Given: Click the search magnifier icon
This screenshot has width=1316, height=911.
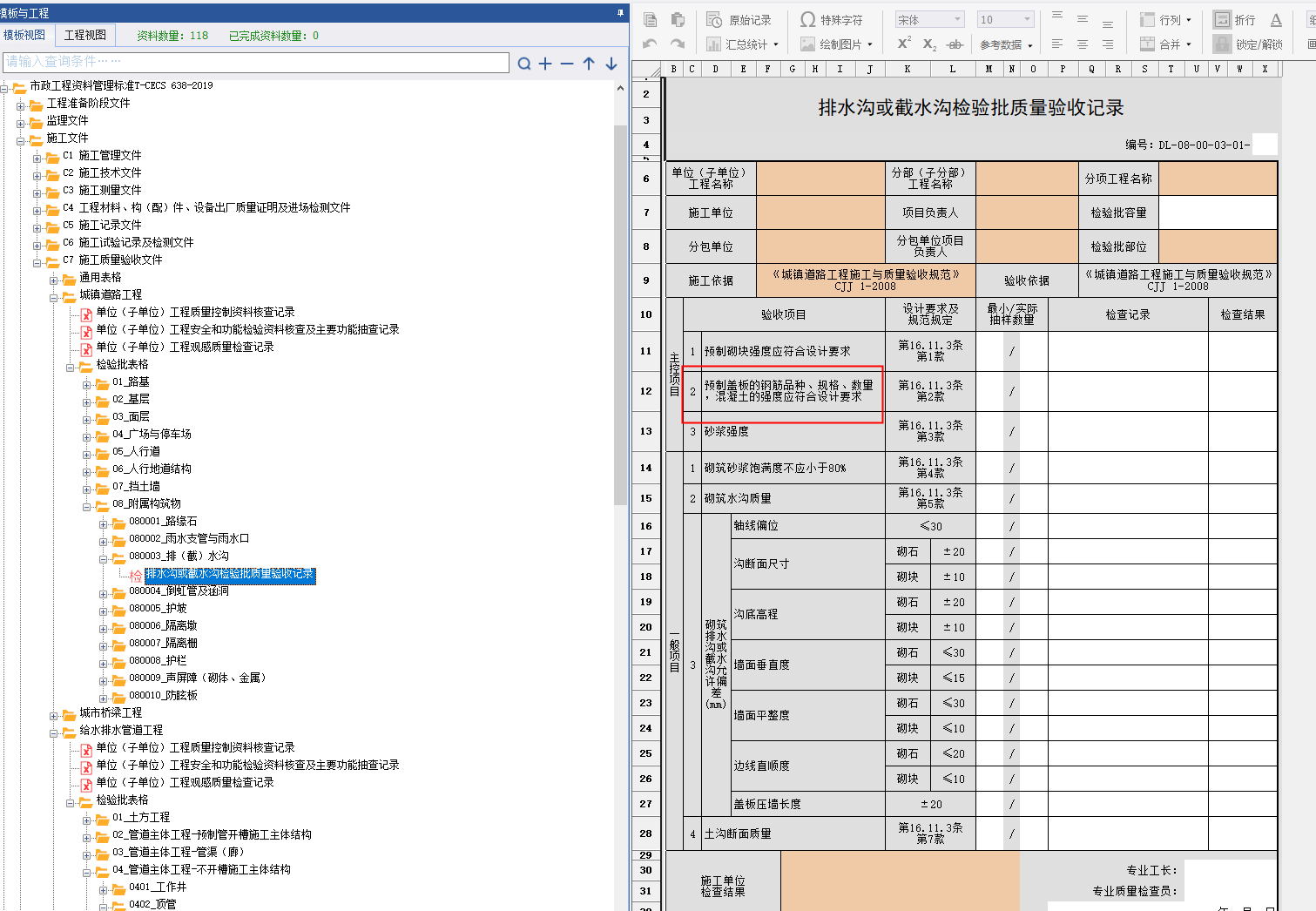Looking at the screenshot, I should pyautogui.click(x=523, y=64).
